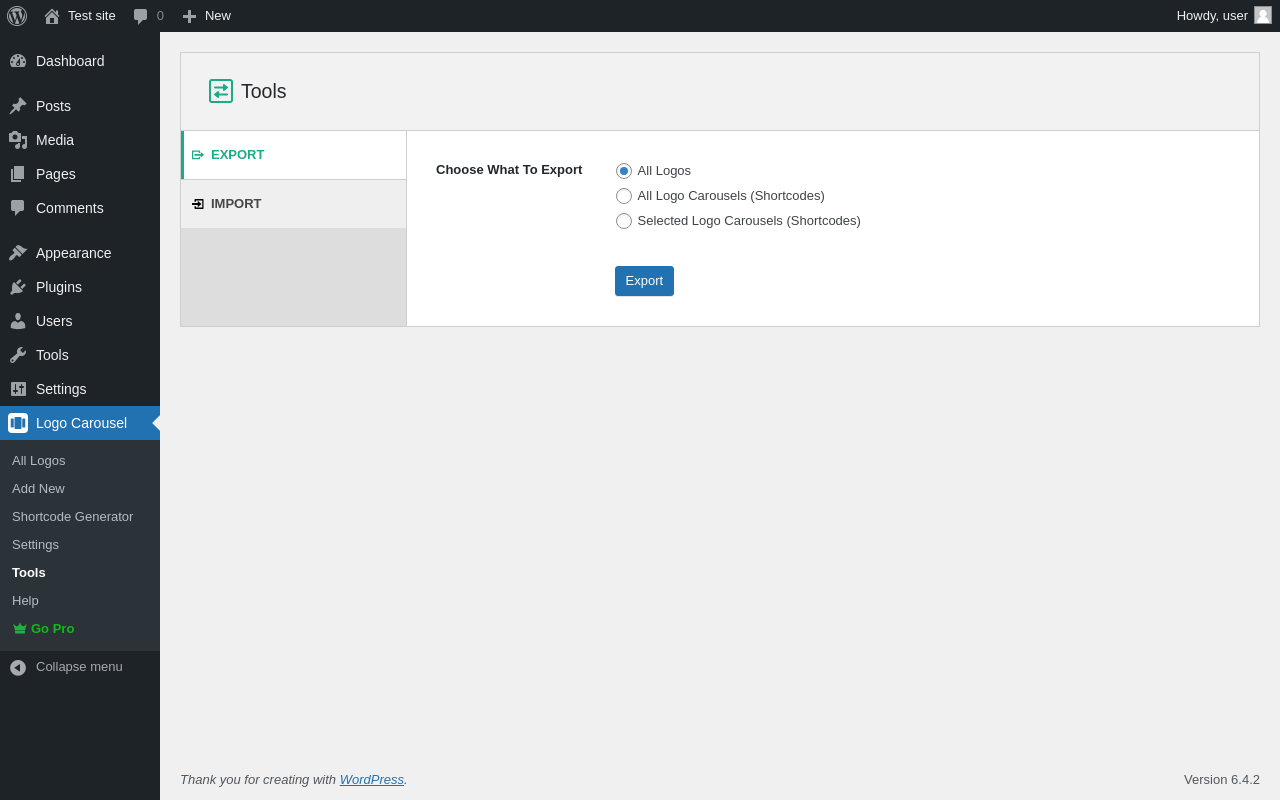Open the Comments menu item

[x=80, y=208]
